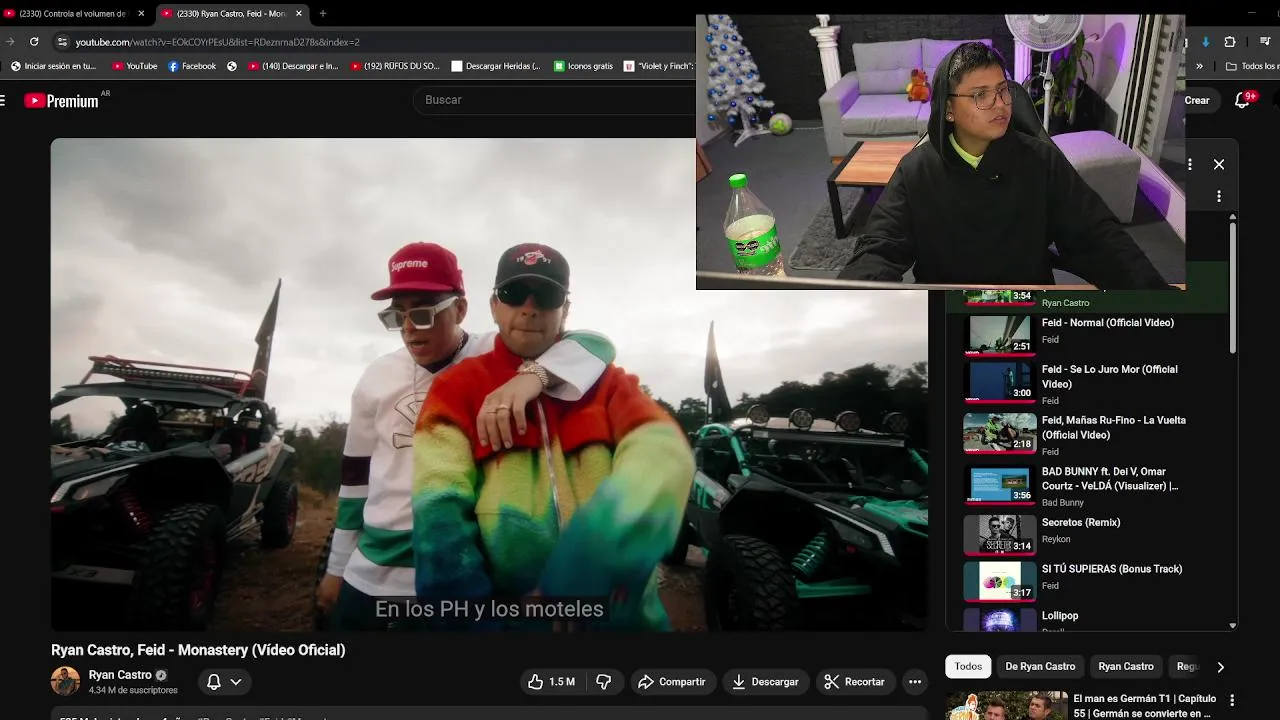Open the YouTube bookmark
Image resolution: width=1280 pixels, height=720 pixels.
click(135, 66)
